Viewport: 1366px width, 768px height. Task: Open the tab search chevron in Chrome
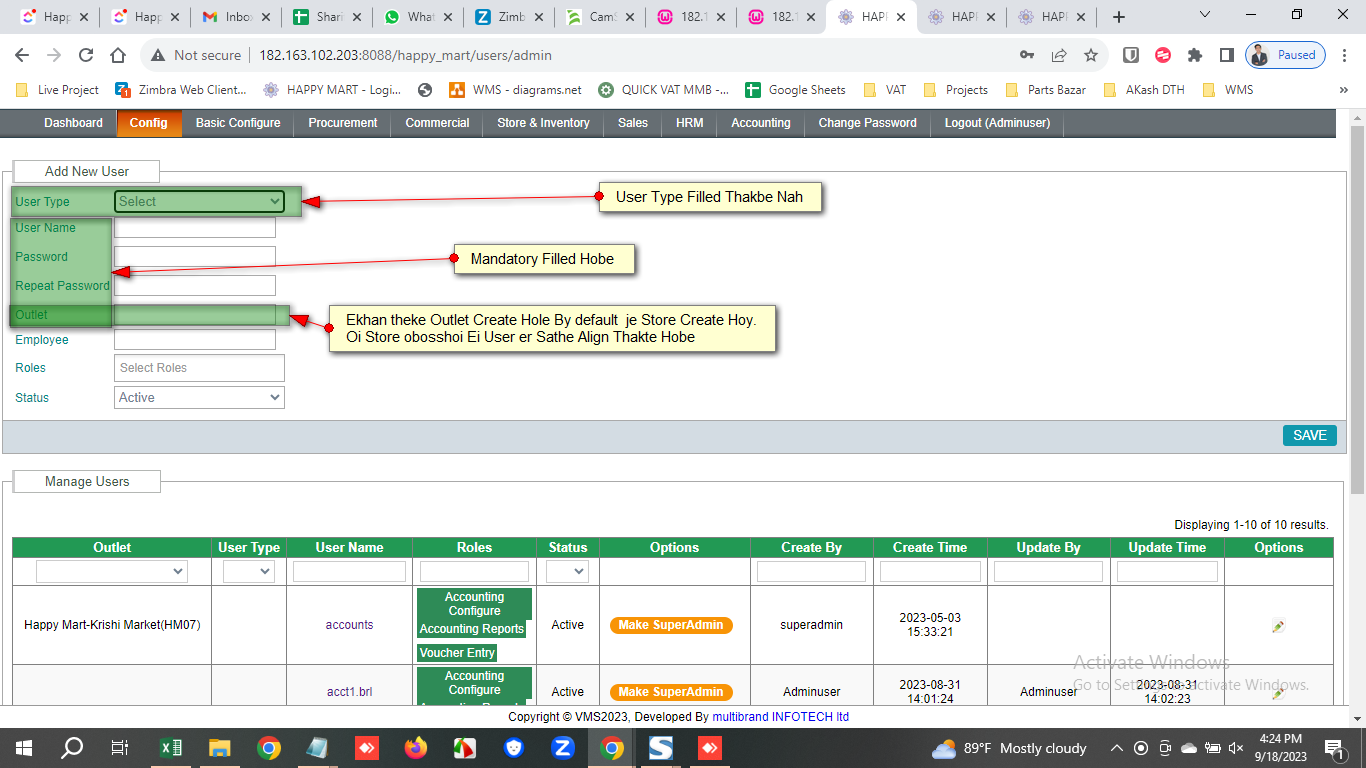coord(1205,15)
